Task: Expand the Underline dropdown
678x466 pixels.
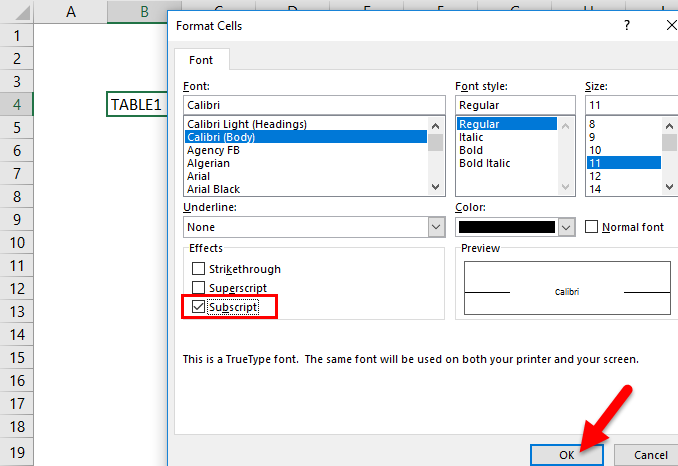Action: pyautogui.click(x=436, y=227)
